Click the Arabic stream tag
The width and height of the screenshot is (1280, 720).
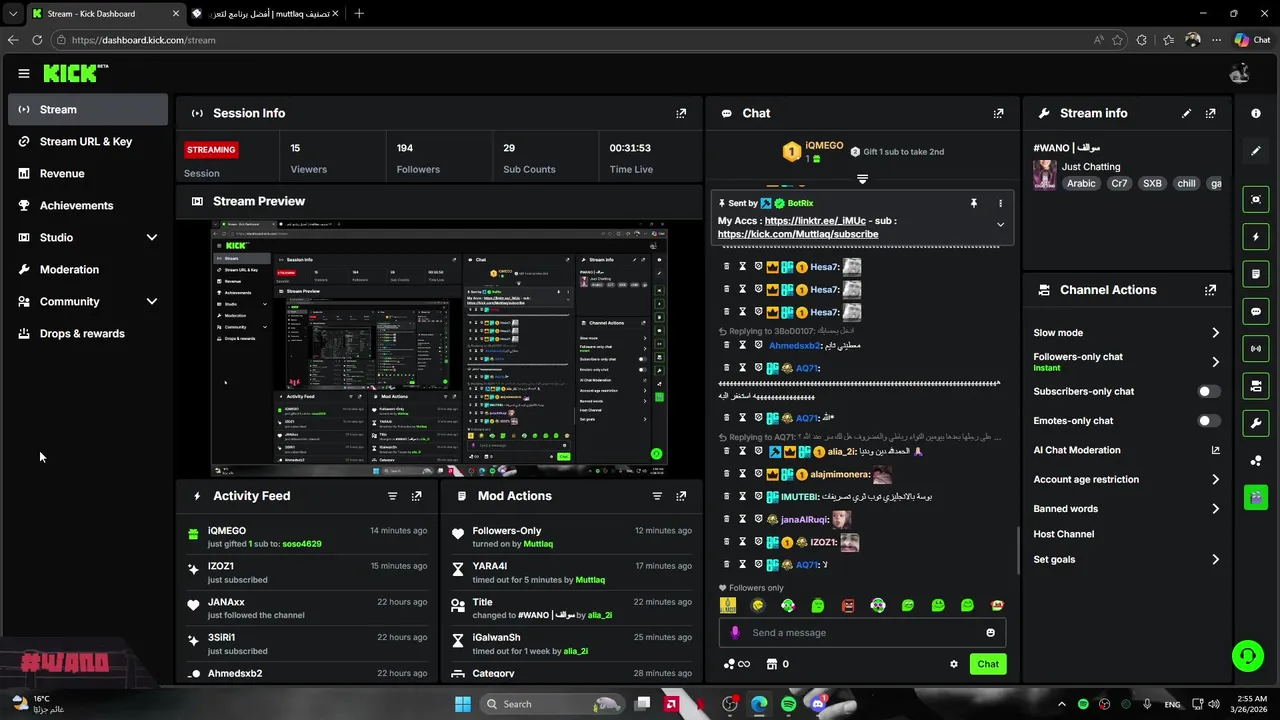coord(1081,184)
